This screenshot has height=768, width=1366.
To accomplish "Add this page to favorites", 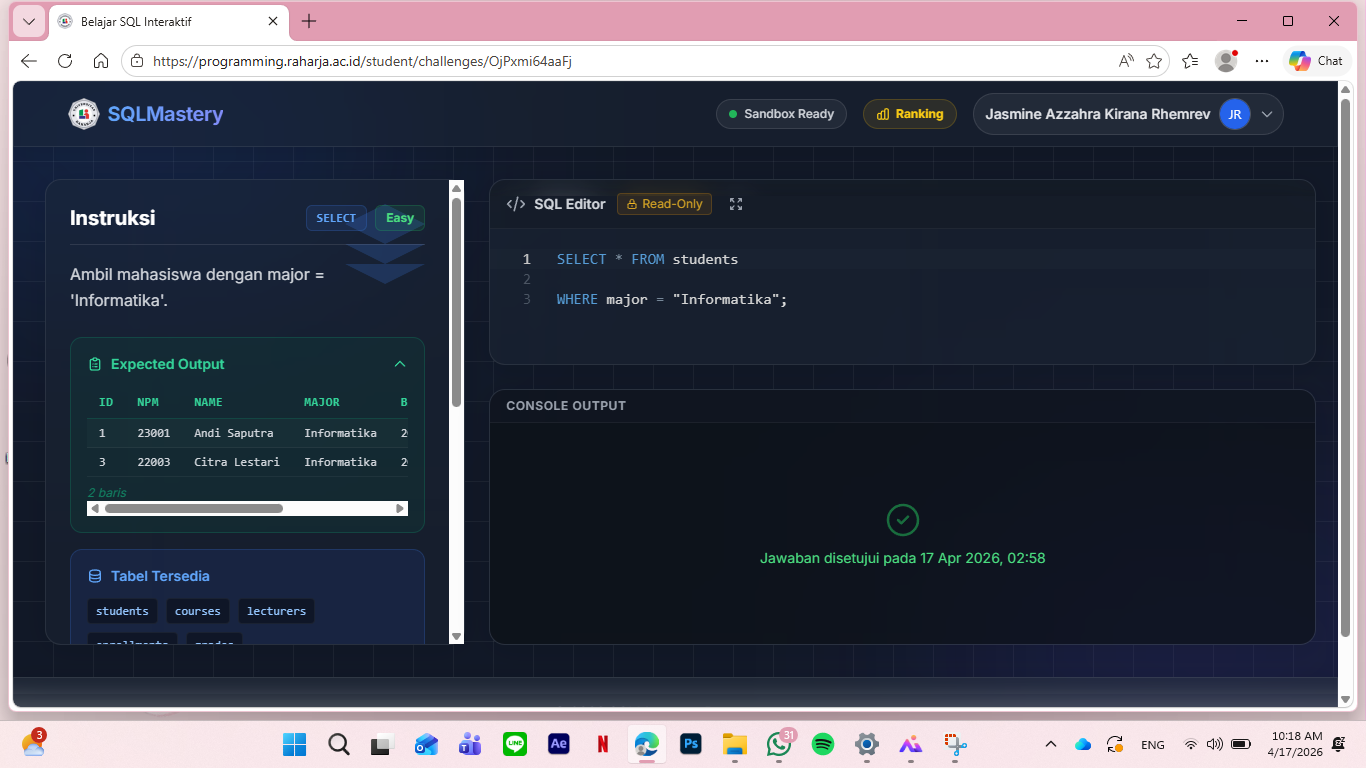I will (1154, 61).
